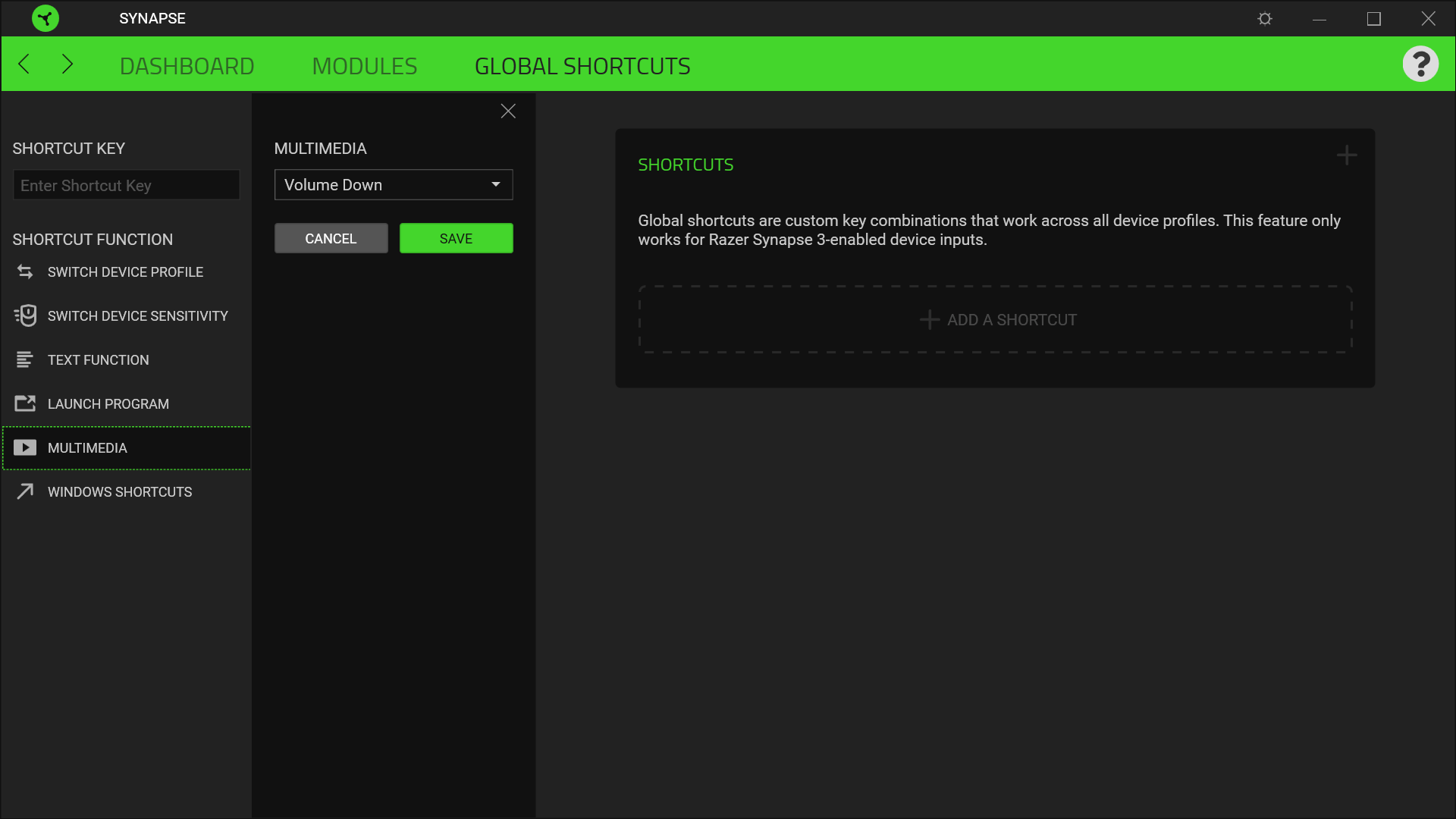The width and height of the screenshot is (1456, 819).
Task: Minimize the Synapse window
Action: click(1319, 18)
